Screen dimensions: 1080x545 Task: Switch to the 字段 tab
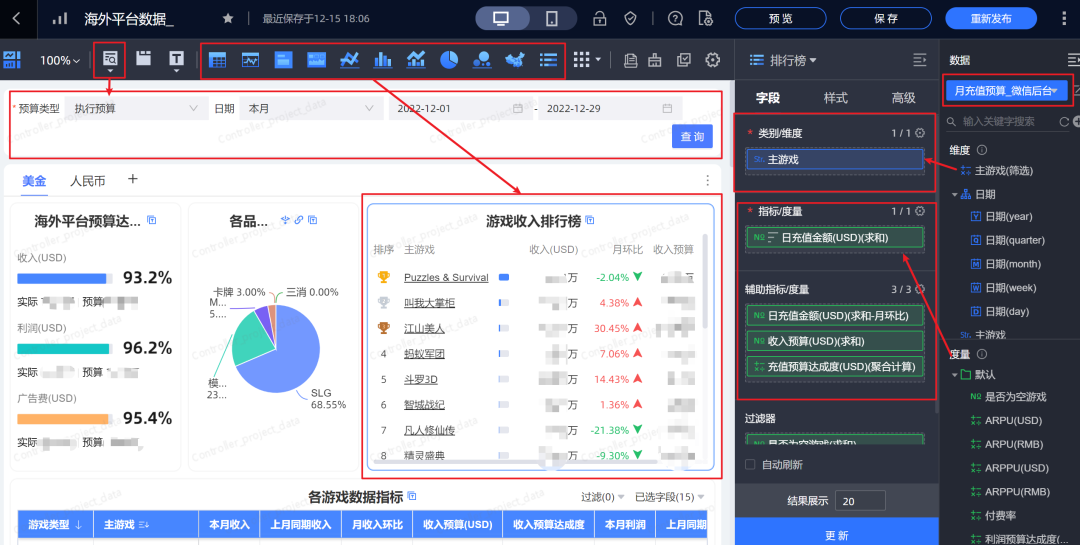tap(767, 98)
